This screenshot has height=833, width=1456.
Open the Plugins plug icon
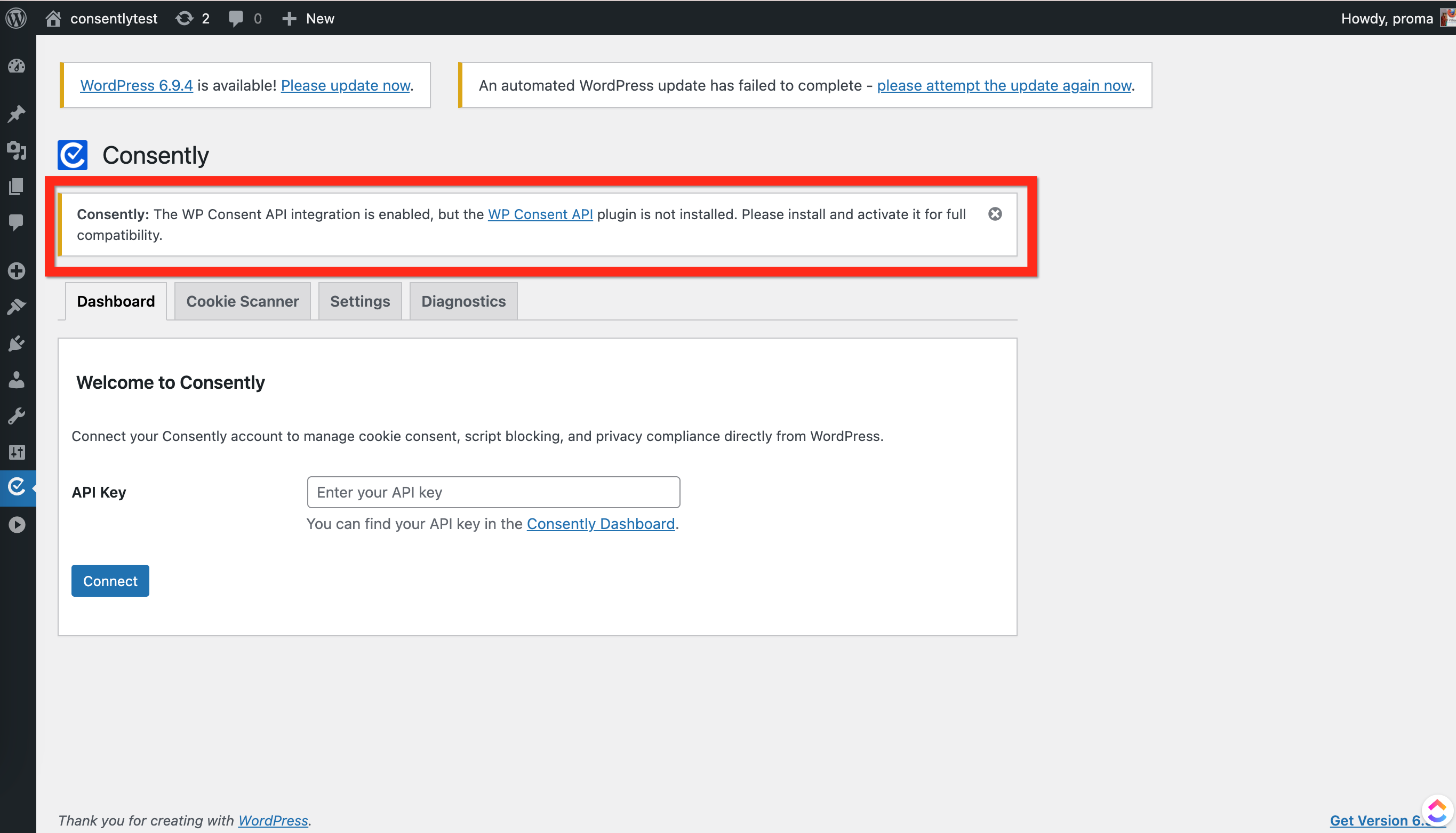(17, 343)
